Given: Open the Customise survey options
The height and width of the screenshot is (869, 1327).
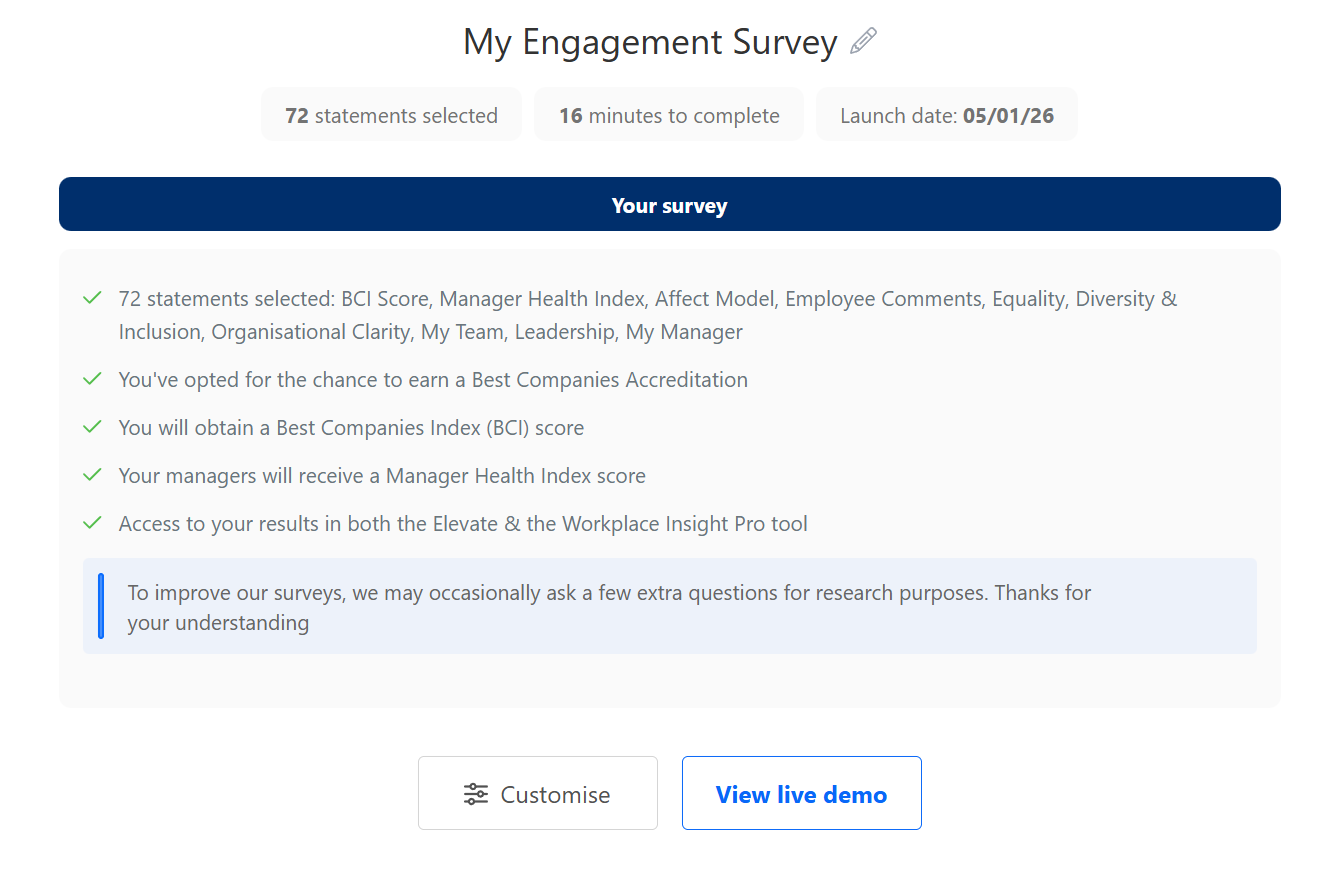Looking at the screenshot, I should pos(538,794).
